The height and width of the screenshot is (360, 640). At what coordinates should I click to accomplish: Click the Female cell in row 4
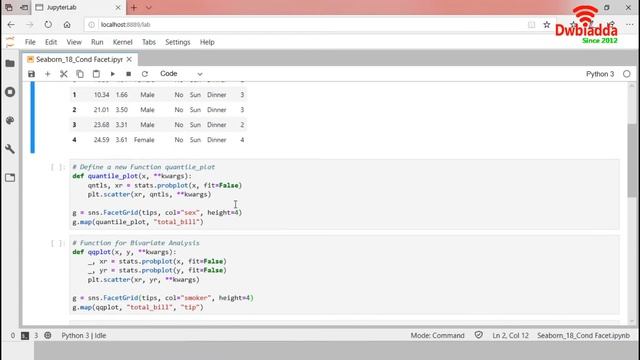[x=144, y=140]
